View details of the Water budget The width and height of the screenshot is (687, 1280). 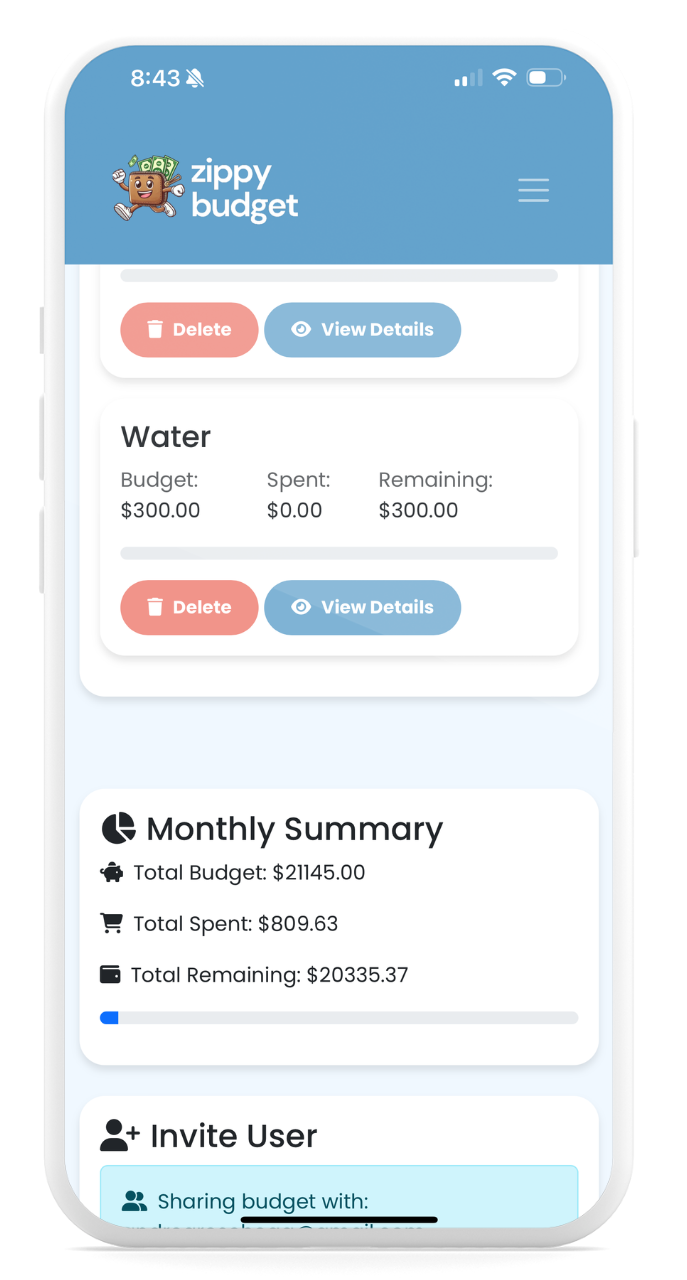362,607
